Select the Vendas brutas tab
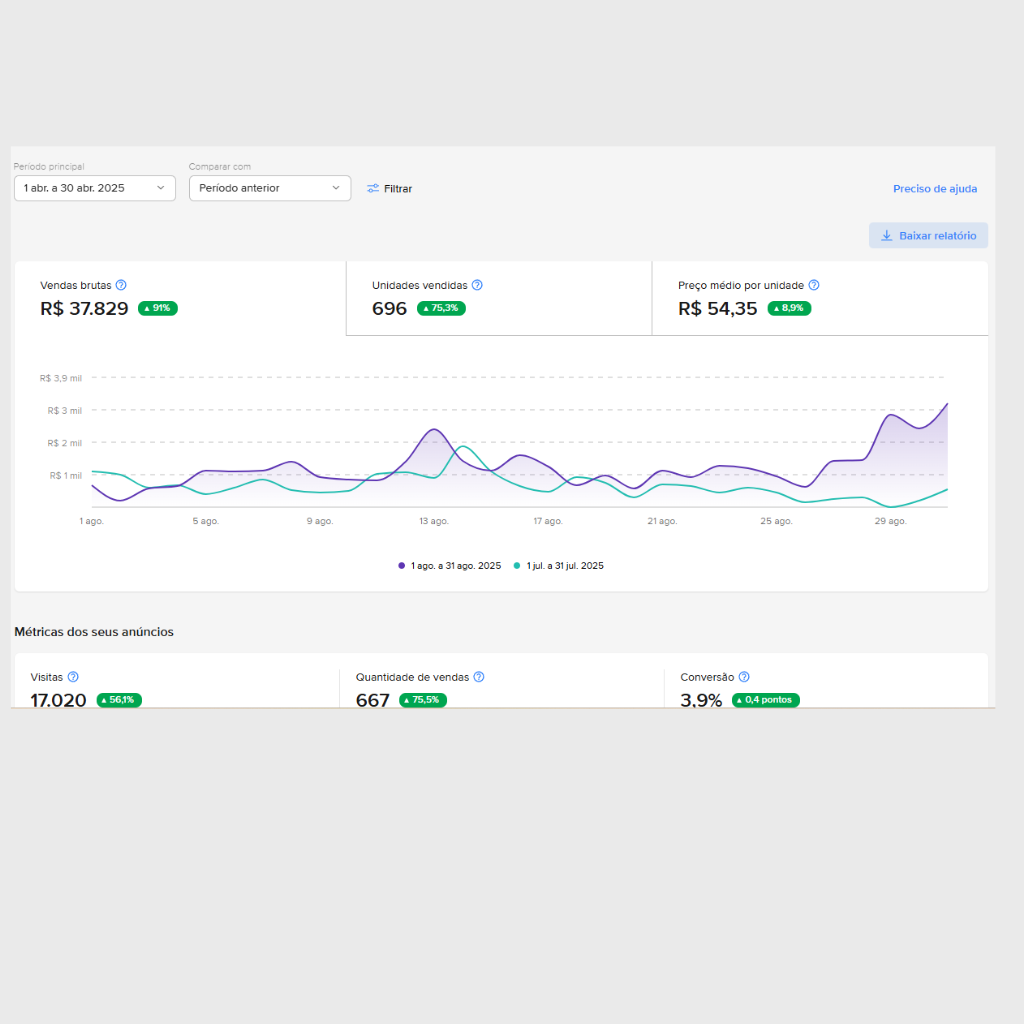Viewport: 1024px width, 1024px height. click(180, 298)
